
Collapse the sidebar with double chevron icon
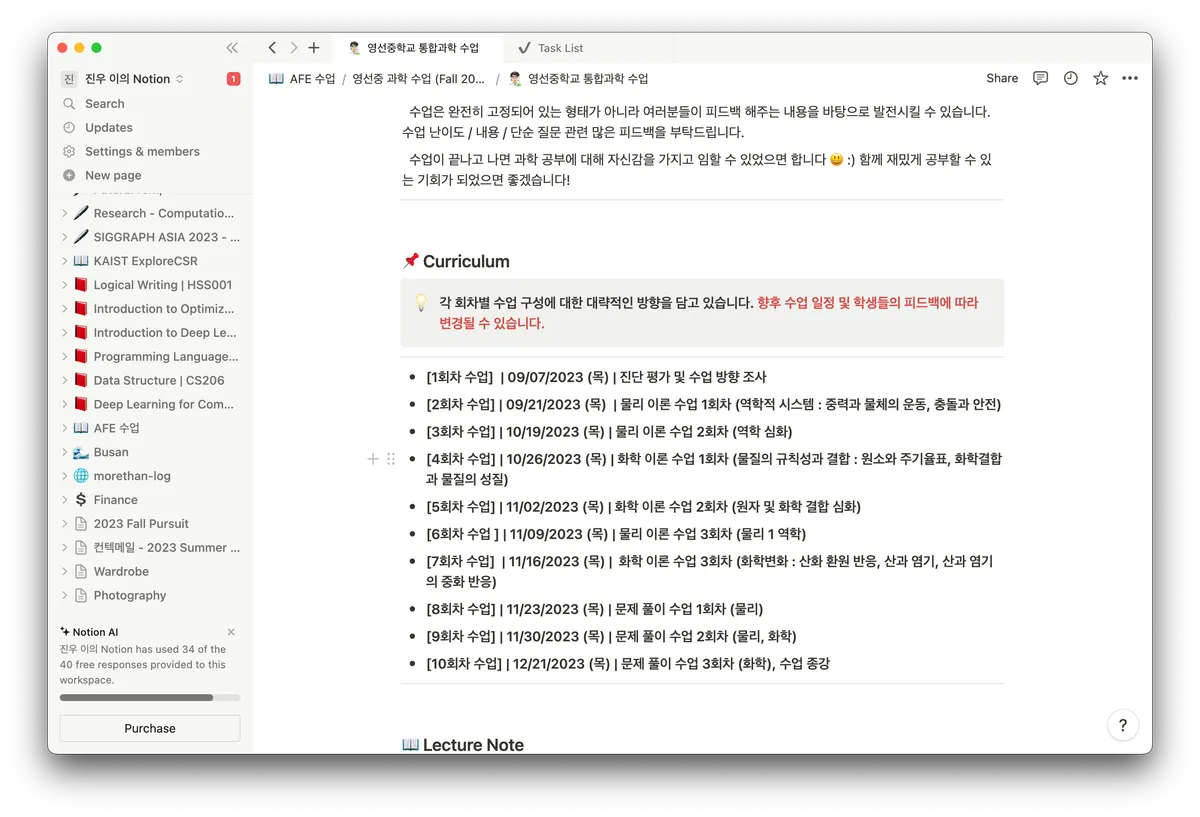[232, 48]
